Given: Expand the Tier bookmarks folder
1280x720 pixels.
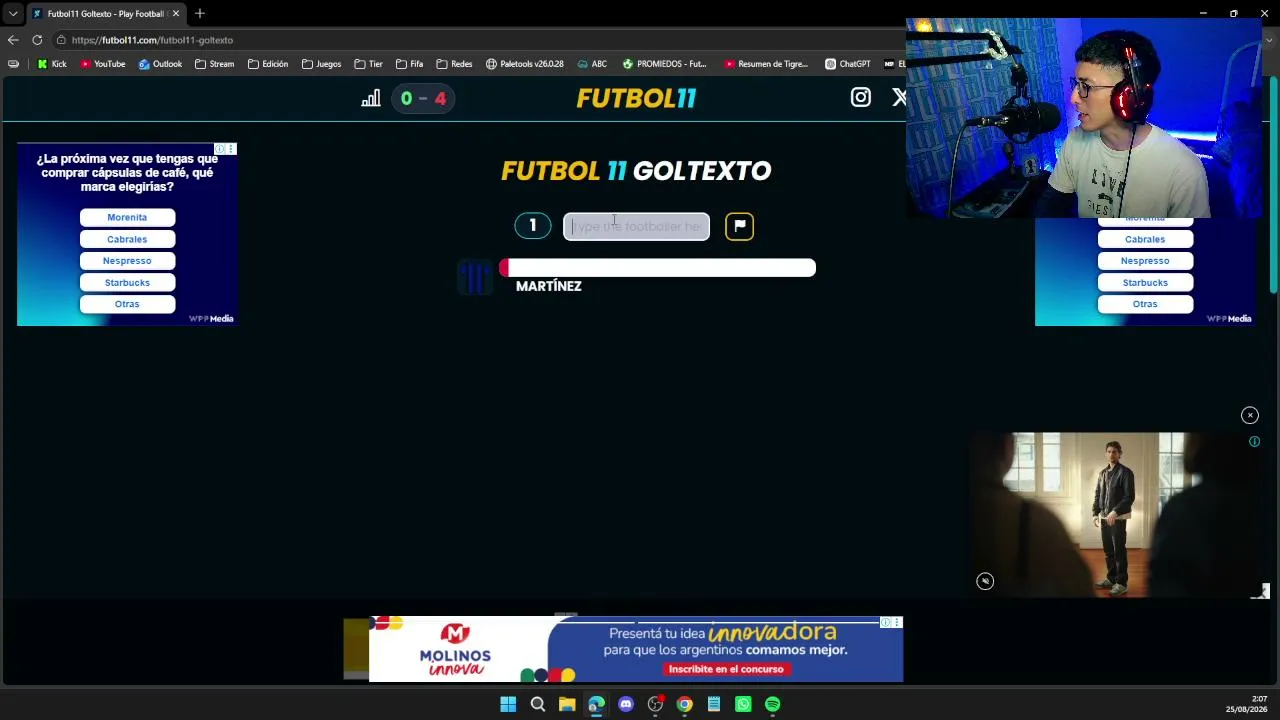Looking at the screenshot, I should (x=368, y=64).
